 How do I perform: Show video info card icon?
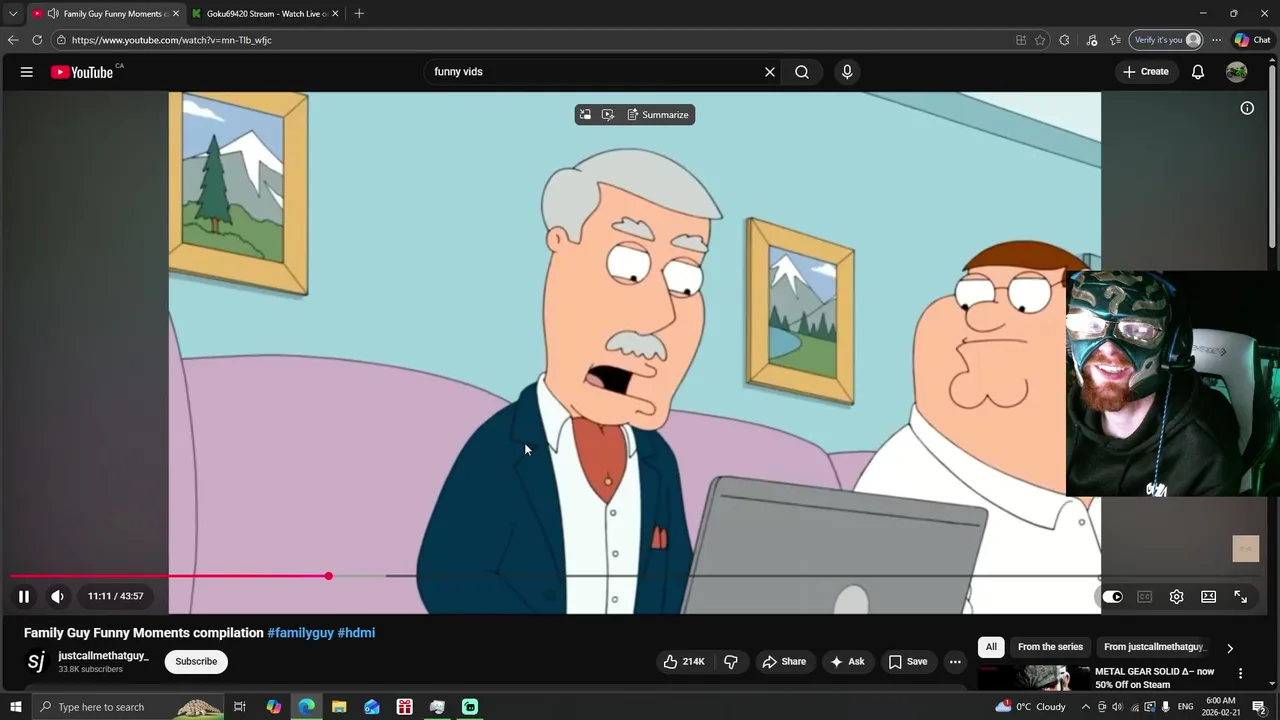point(1247,108)
